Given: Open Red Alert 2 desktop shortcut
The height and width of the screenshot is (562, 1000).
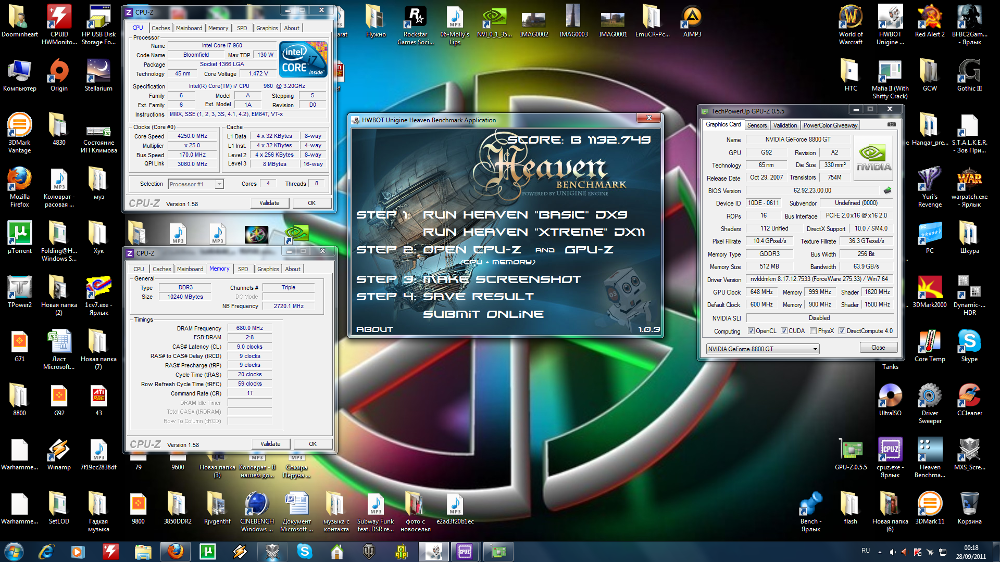Looking at the screenshot, I should (929, 22).
